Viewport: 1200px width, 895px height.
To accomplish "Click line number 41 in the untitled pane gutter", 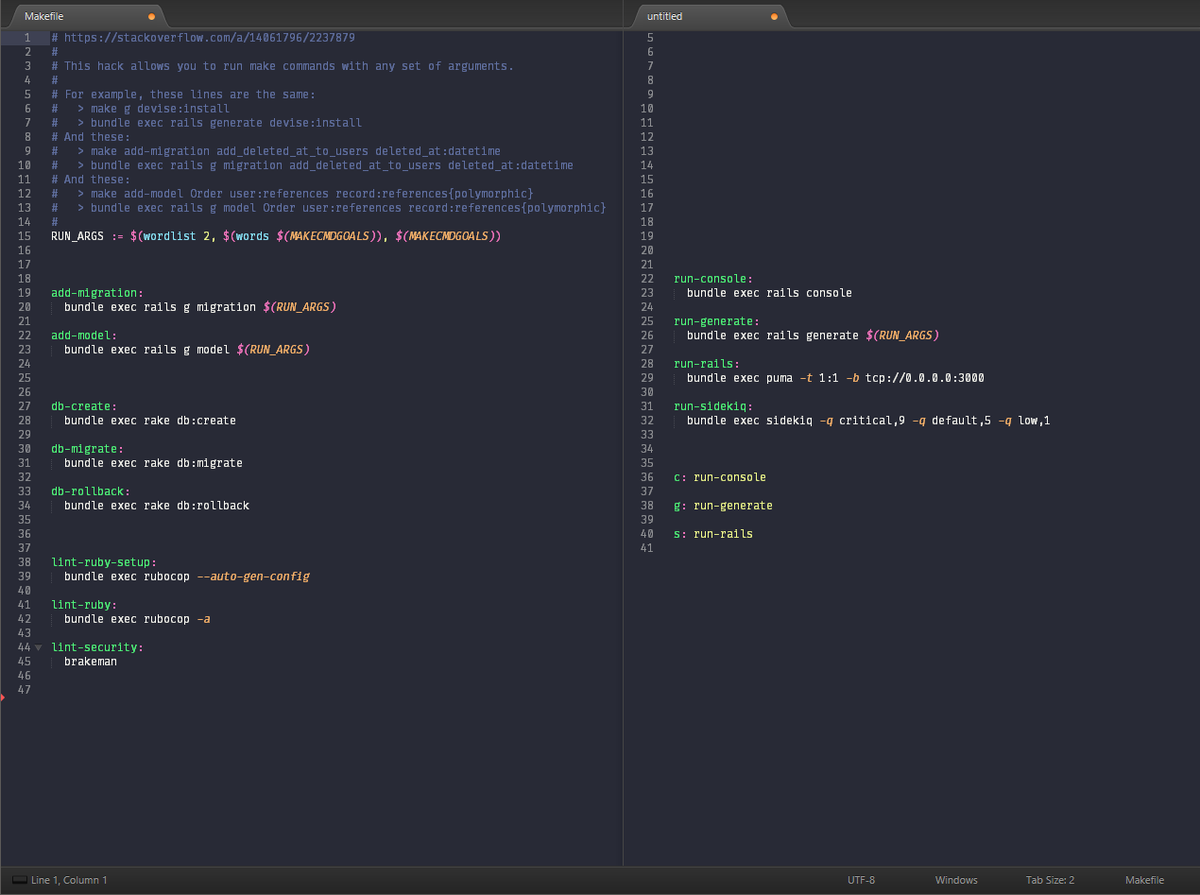I will [x=646, y=548].
